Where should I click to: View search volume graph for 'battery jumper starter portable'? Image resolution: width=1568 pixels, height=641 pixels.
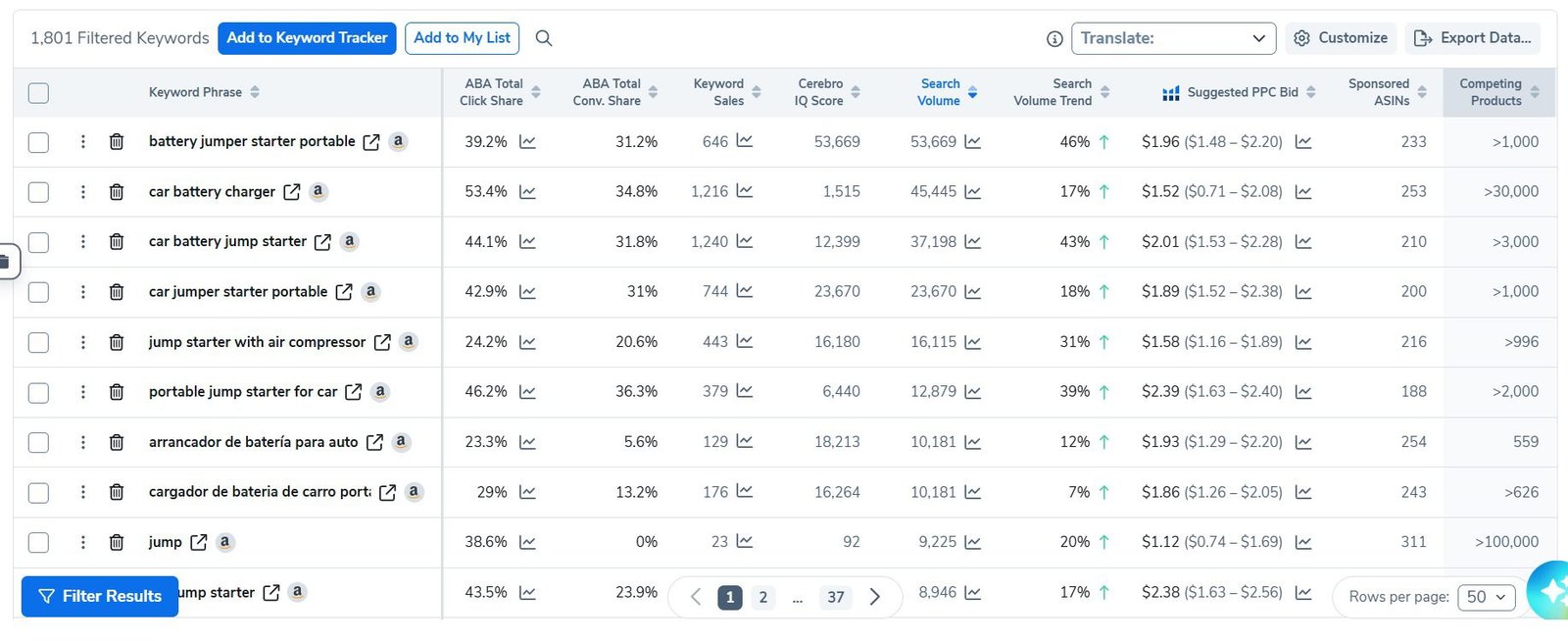coord(972,142)
